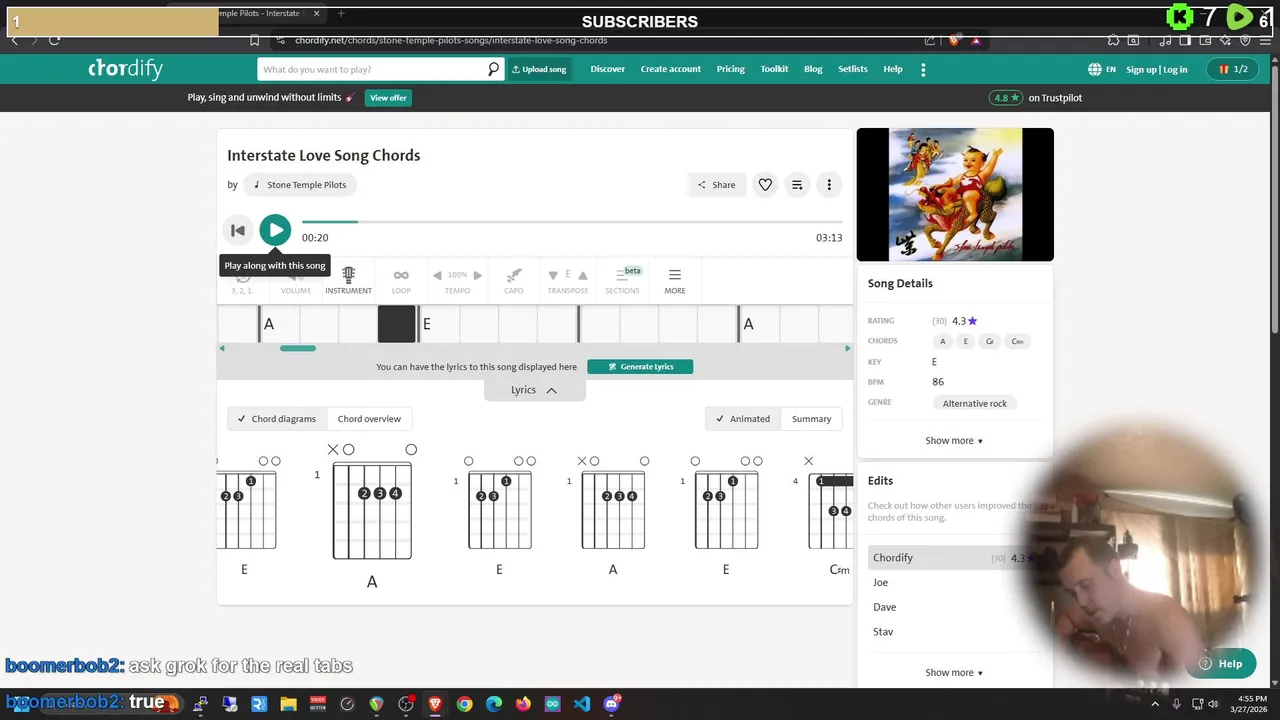Add song to a setlist icon
The height and width of the screenshot is (720, 1280).
(797, 185)
